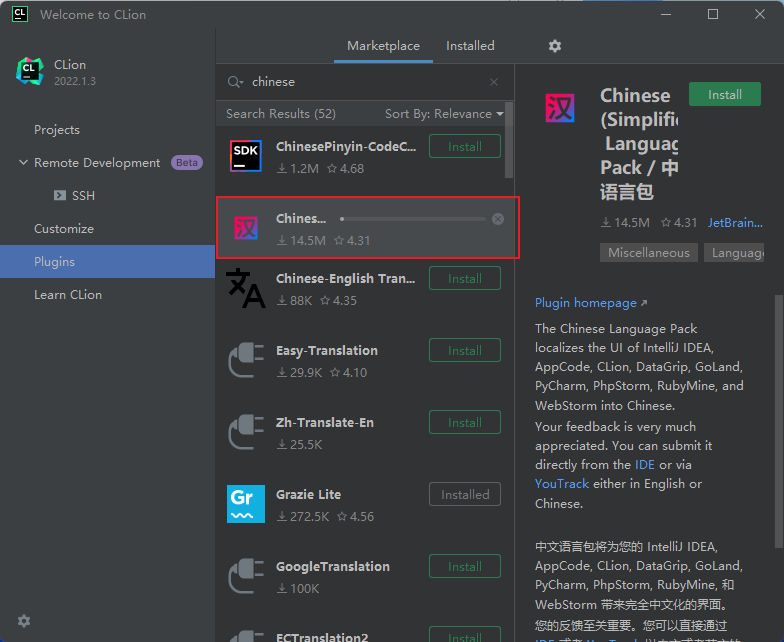
Task: Click the Chinese pack download progress bar
Action: 412,219
